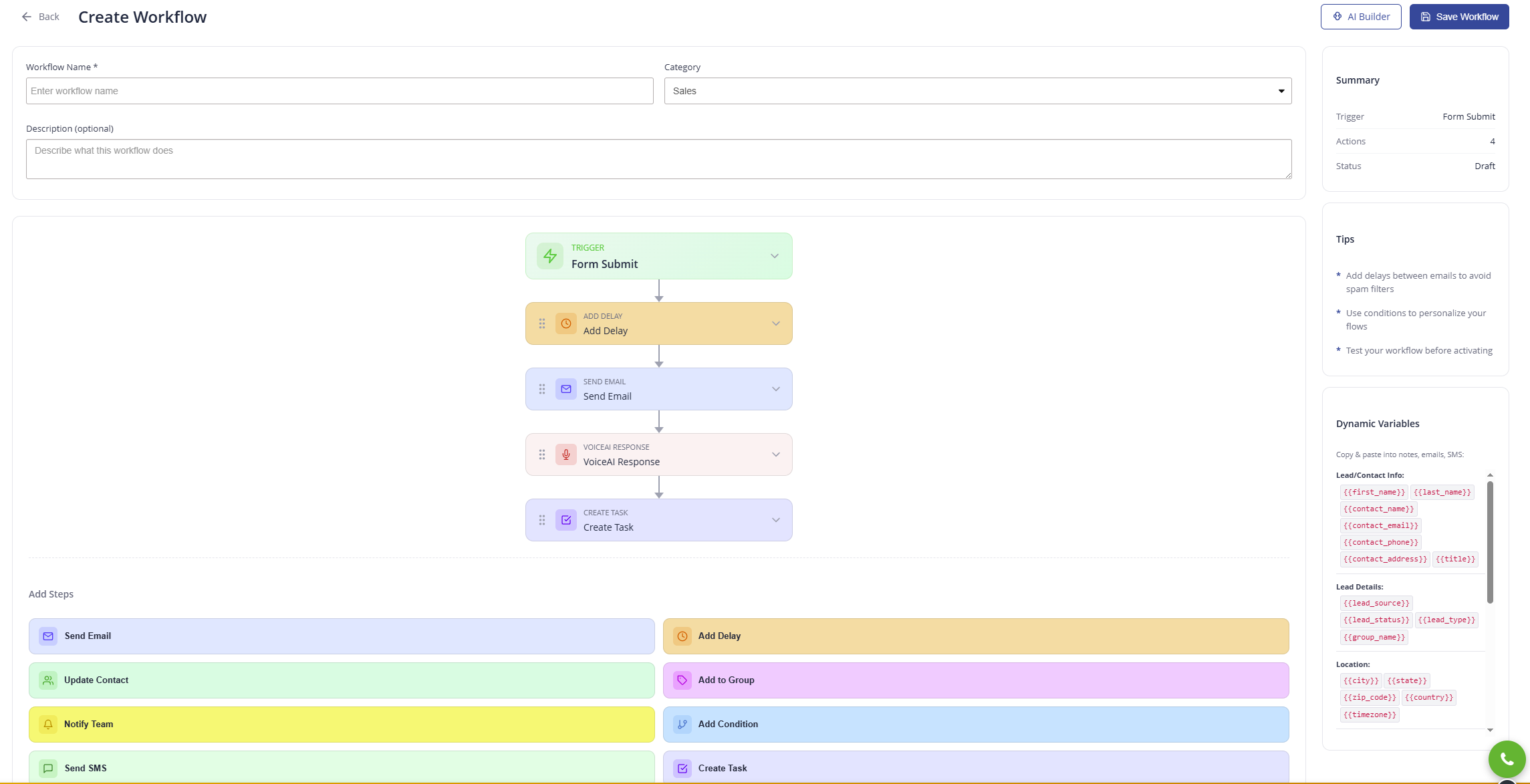Viewport: 1530px width, 784px height.
Task: Select the Update Contact person icon
Action: [47, 680]
